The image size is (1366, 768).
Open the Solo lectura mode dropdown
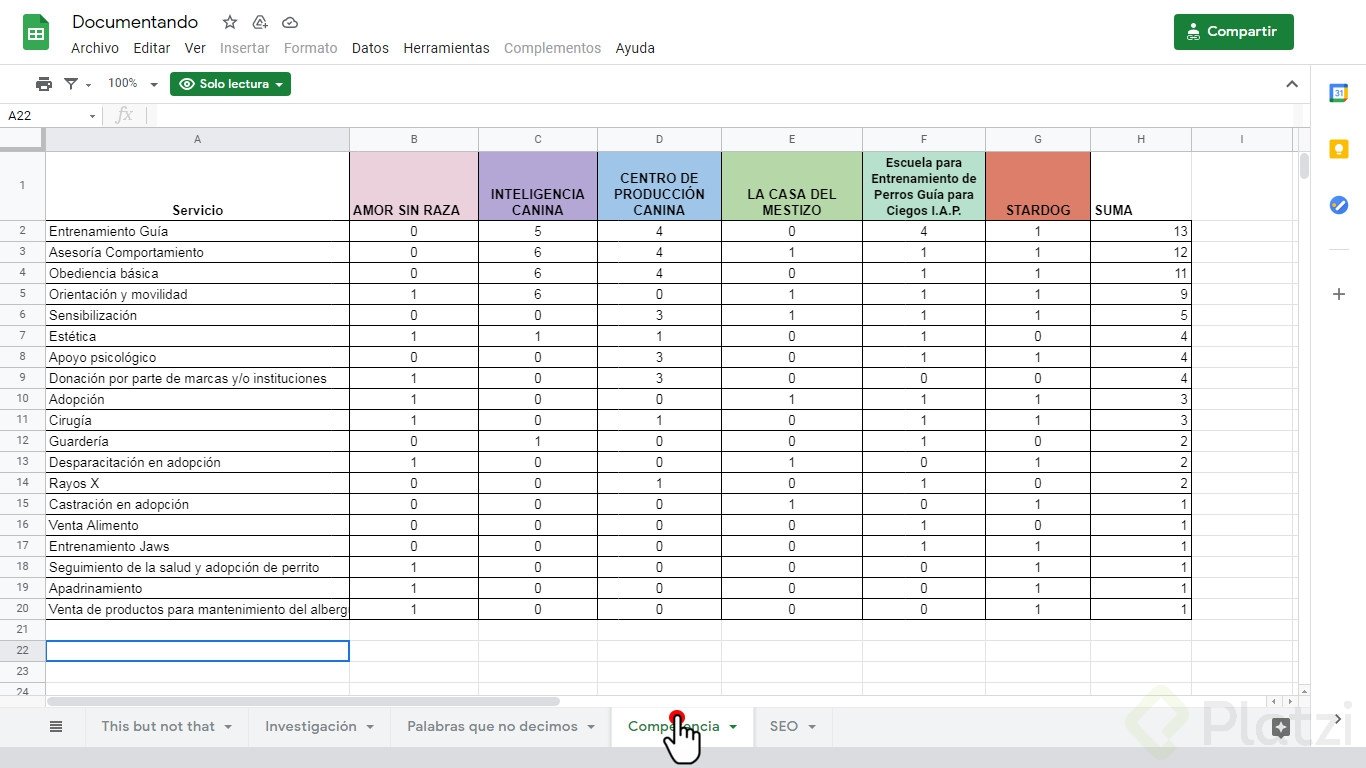(230, 84)
